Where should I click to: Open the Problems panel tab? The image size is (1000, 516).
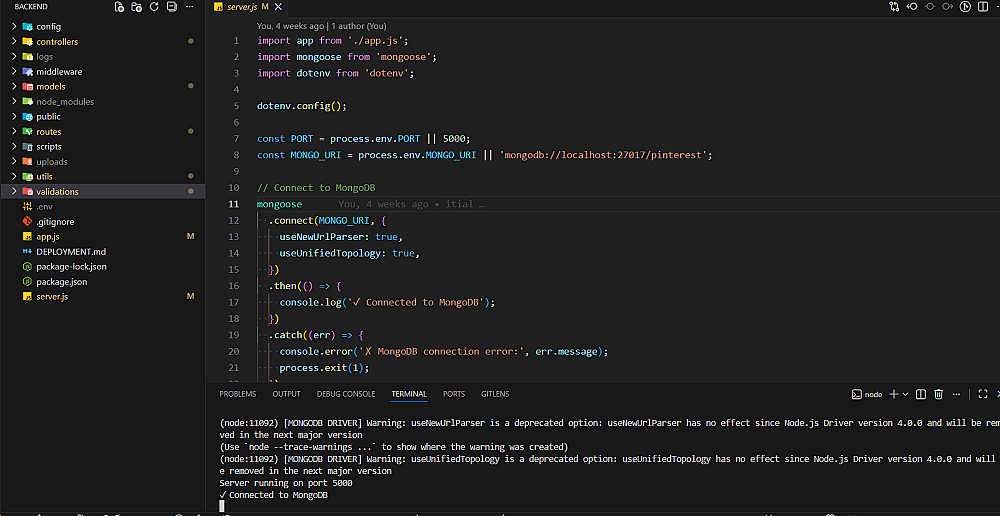click(x=238, y=394)
